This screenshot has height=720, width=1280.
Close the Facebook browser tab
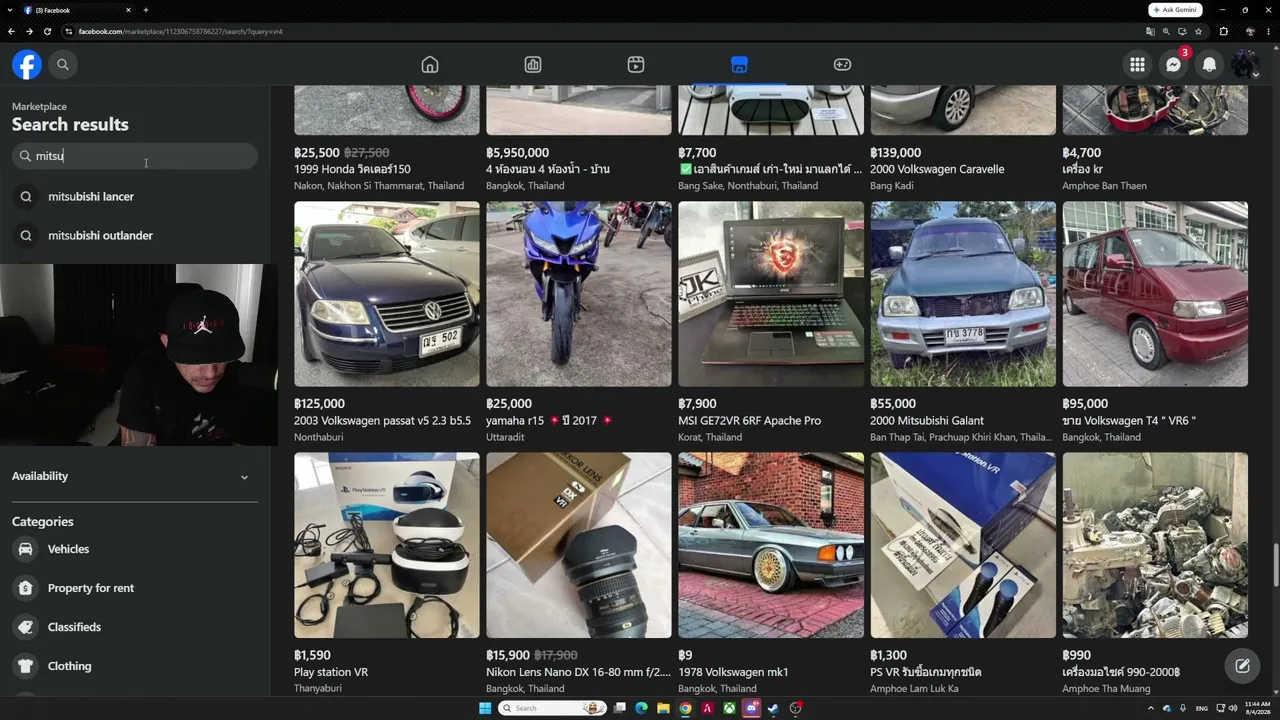128,10
